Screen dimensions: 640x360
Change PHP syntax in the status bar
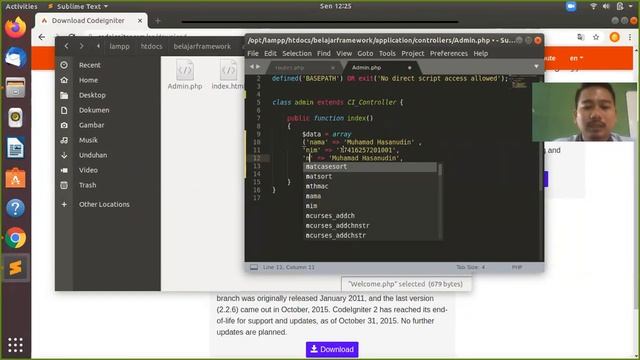point(517,267)
